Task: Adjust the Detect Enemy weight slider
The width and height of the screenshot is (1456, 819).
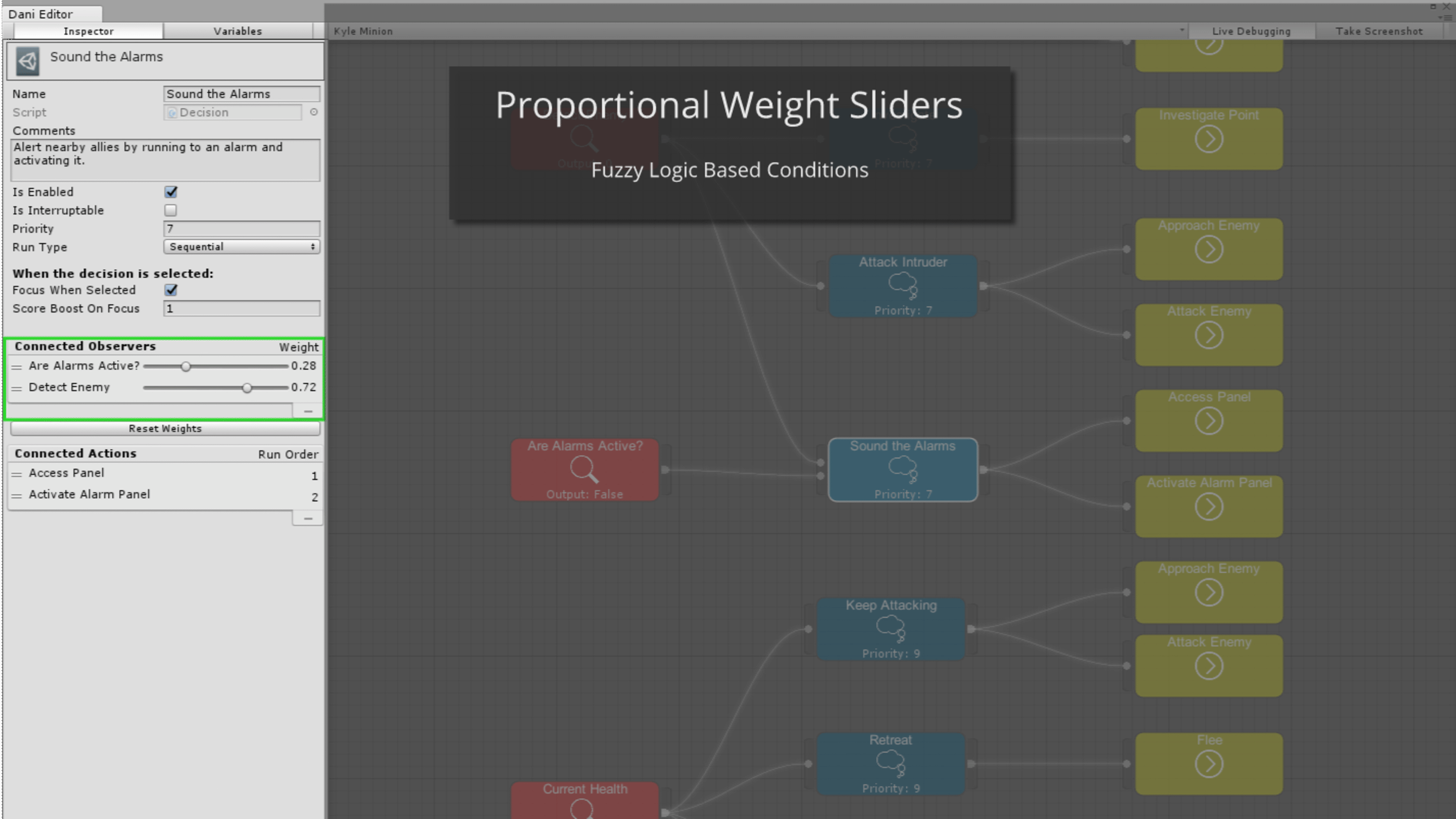Action: pyautogui.click(x=215, y=388)
